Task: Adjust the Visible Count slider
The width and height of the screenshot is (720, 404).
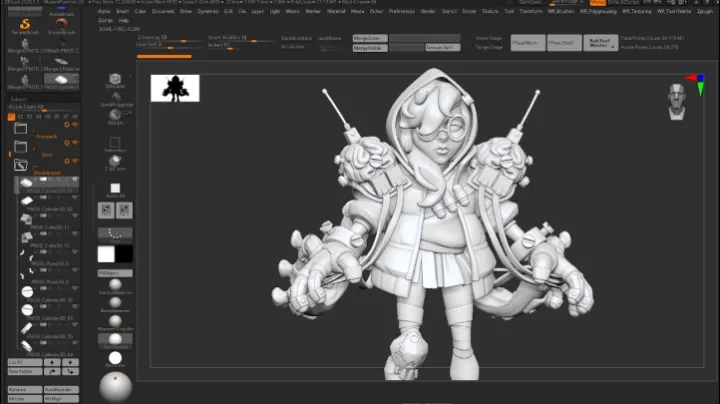Action: (x=44, y=107)
